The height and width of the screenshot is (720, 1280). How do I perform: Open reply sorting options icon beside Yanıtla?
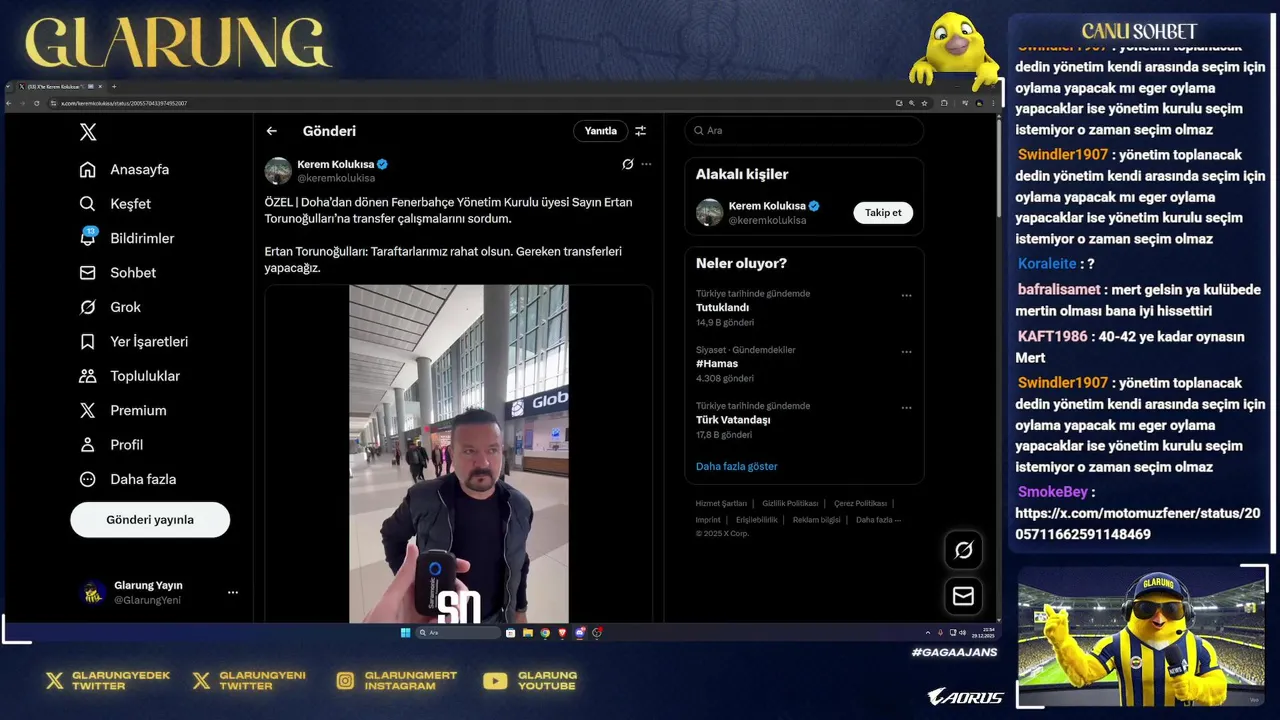640,131
